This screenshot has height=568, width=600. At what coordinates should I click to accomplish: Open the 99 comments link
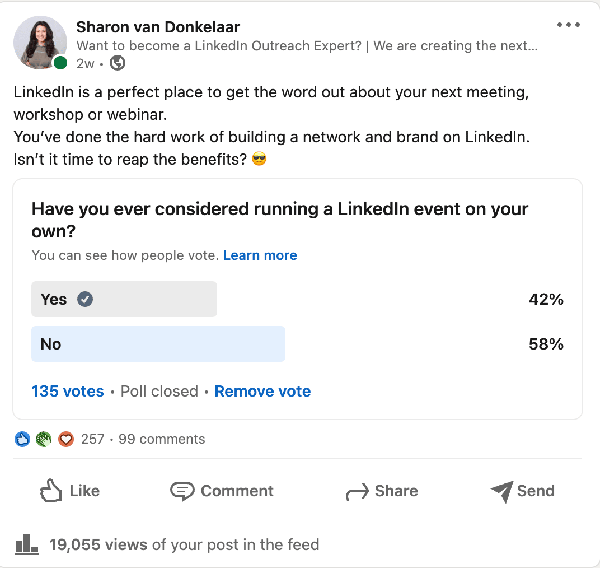point(161,439)
